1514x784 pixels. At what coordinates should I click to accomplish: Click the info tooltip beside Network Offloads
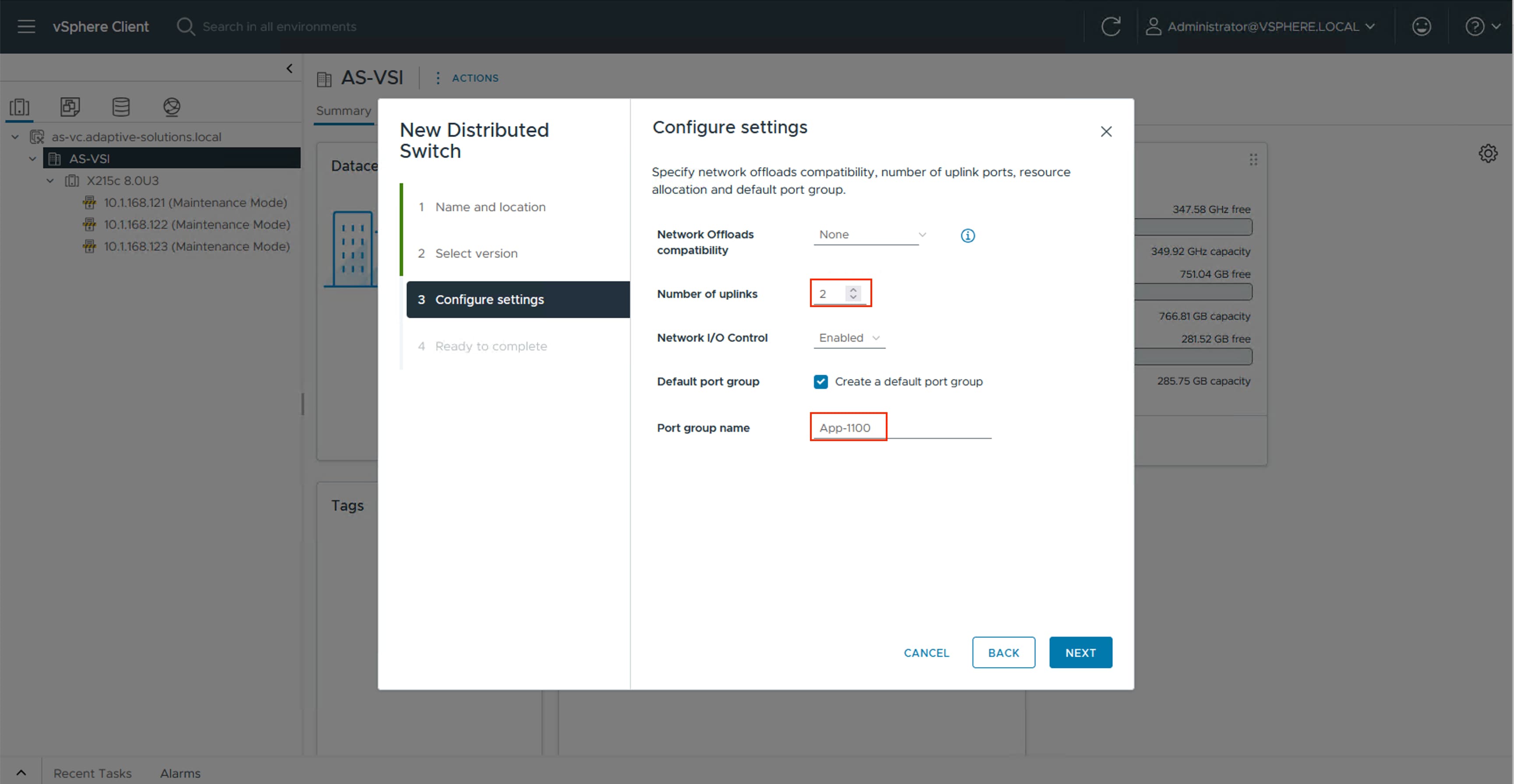click(x=967, y=235)
